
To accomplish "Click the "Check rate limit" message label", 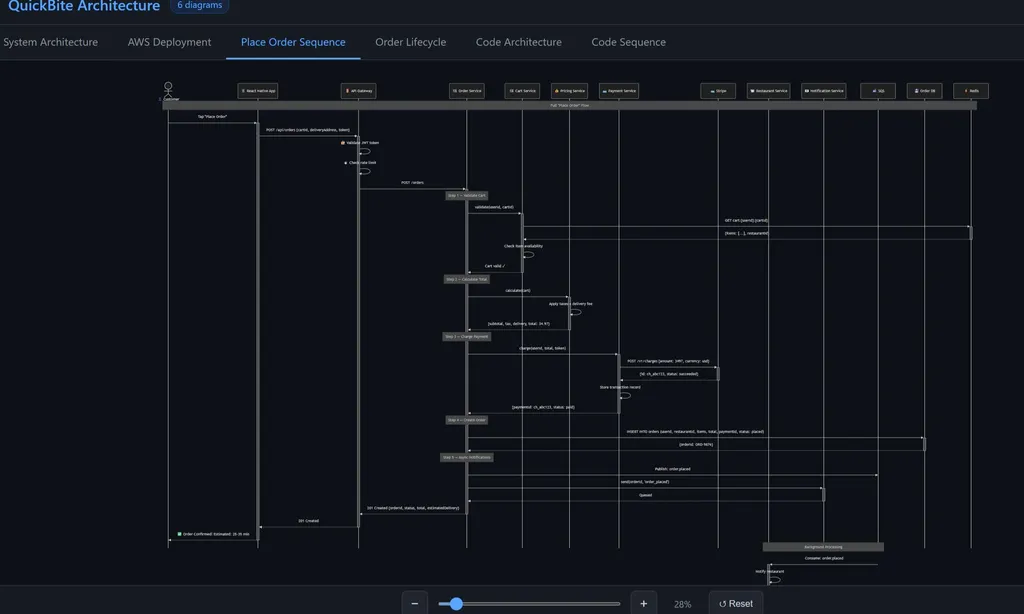I will 360,163.
